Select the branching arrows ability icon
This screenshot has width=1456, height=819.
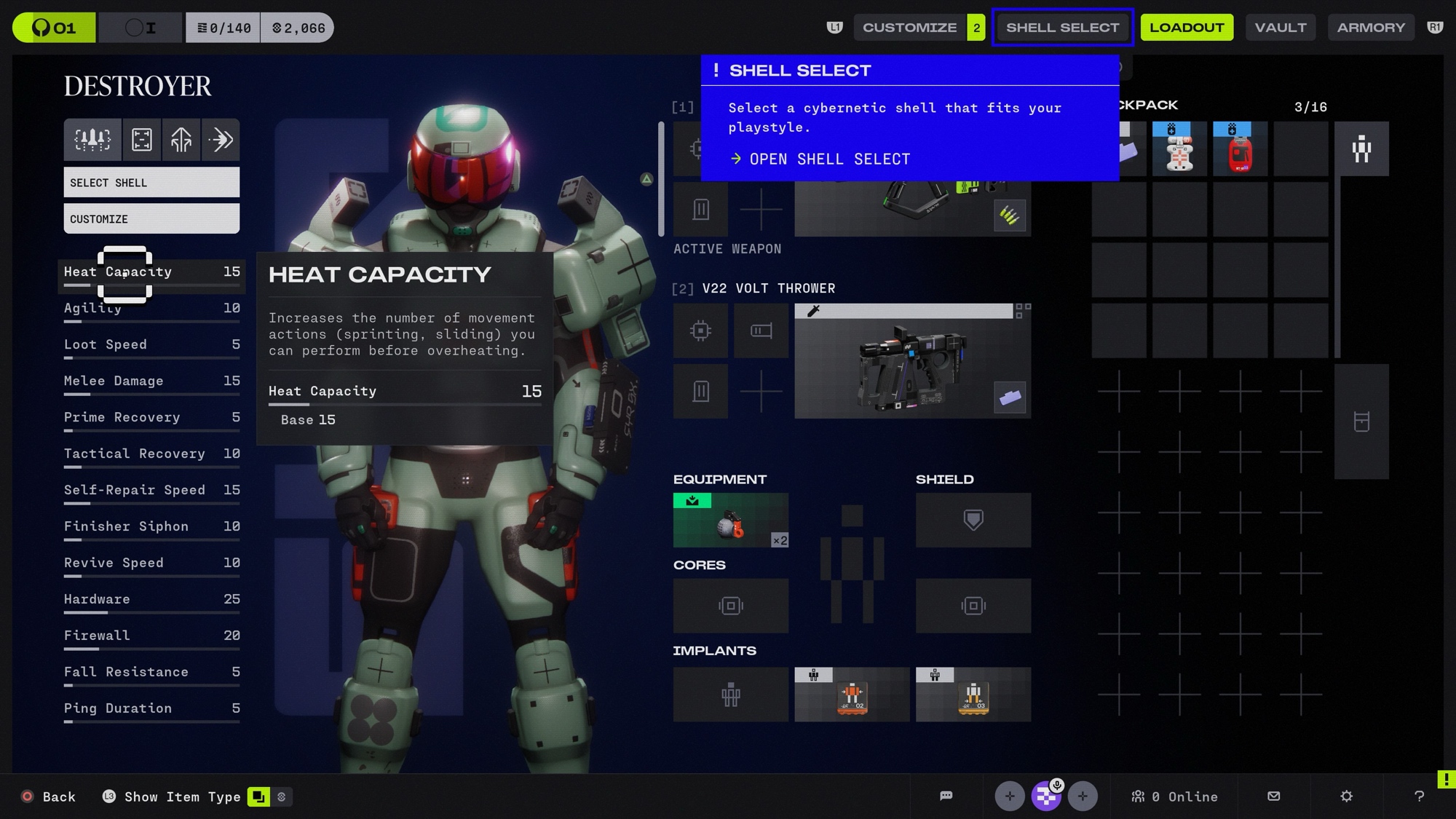coord(181,139)
